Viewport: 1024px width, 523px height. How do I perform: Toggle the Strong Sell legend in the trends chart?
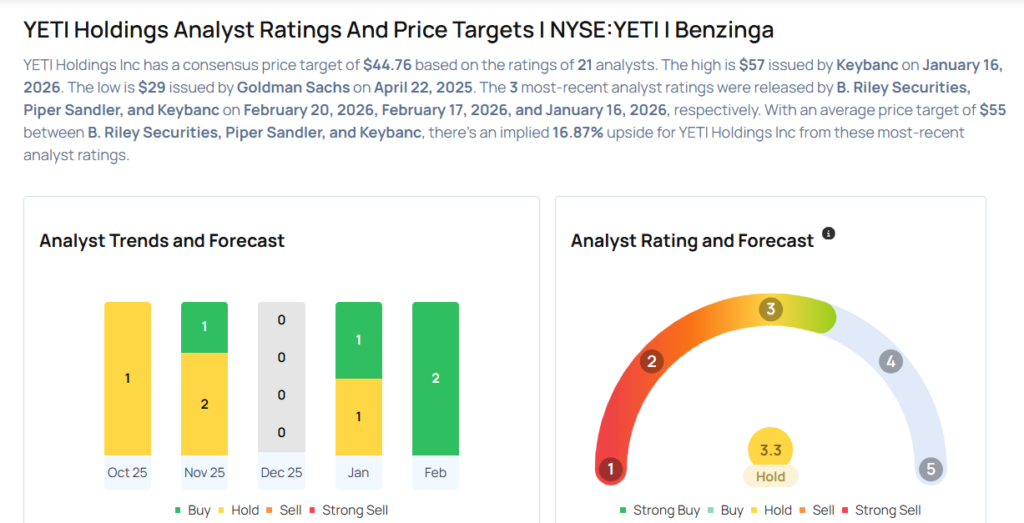pyautogui.click(x=347, y=510)
